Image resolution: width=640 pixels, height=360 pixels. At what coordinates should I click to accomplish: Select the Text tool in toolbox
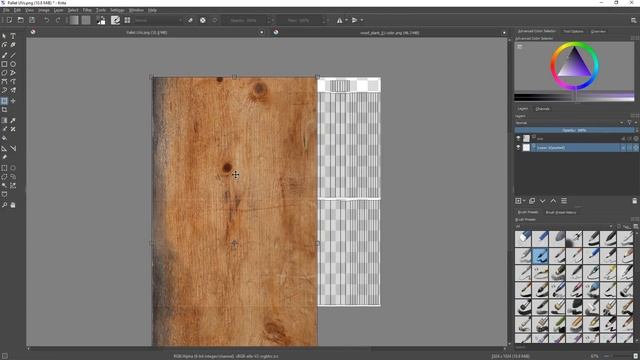[13, 36]
